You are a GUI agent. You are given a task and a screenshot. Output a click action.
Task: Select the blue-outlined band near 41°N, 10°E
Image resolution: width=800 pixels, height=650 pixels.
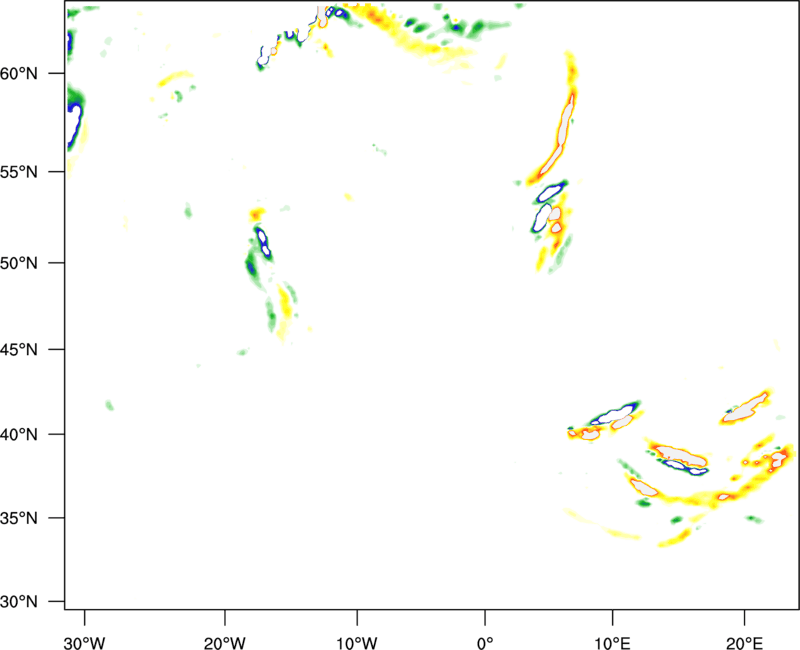(x=615, y=412)
